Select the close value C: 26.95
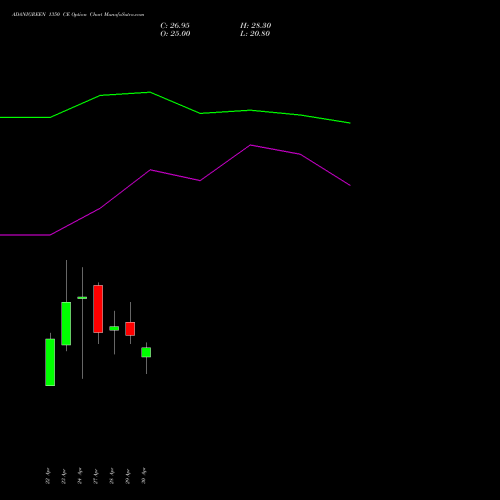 tap(175, 26)
